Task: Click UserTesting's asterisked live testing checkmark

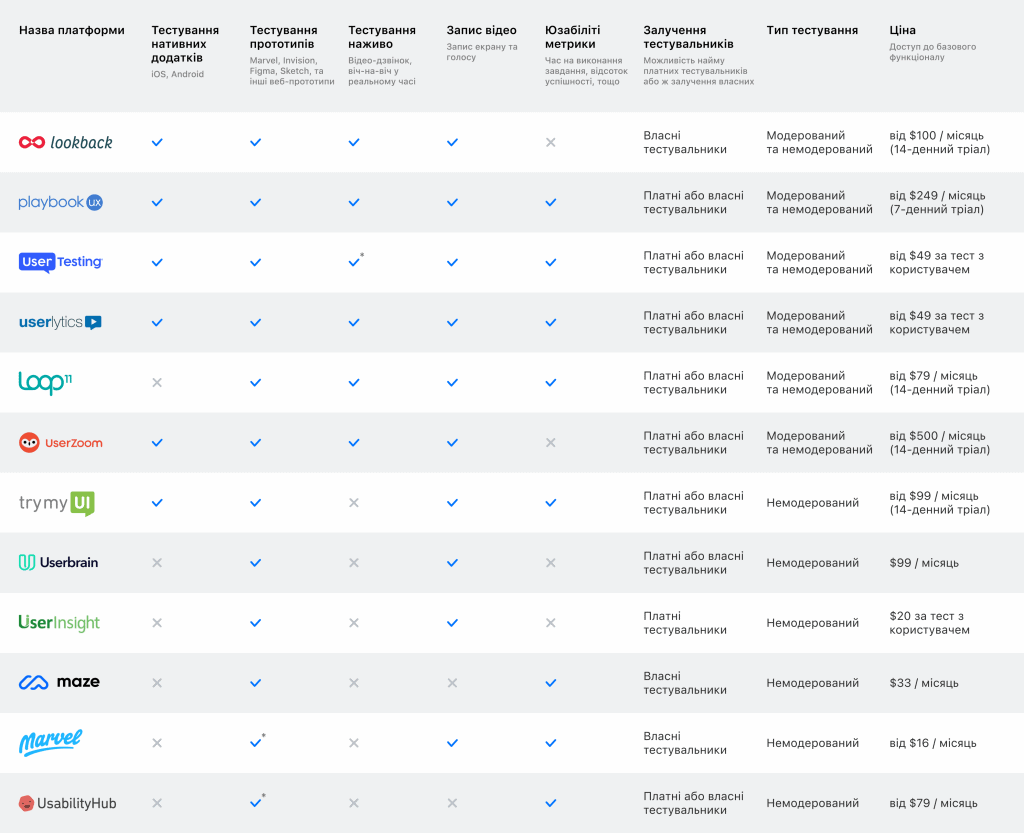Action: tap(355, 261)
